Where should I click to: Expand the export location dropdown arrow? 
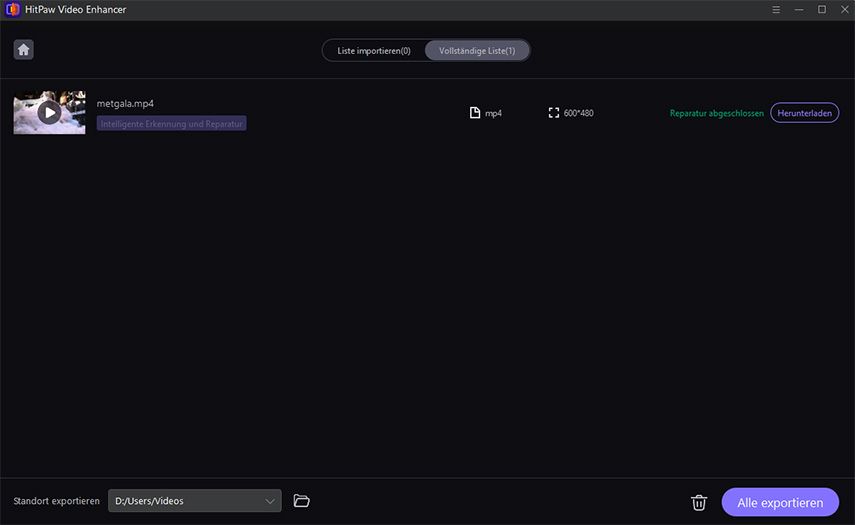[x=270, y=501]
